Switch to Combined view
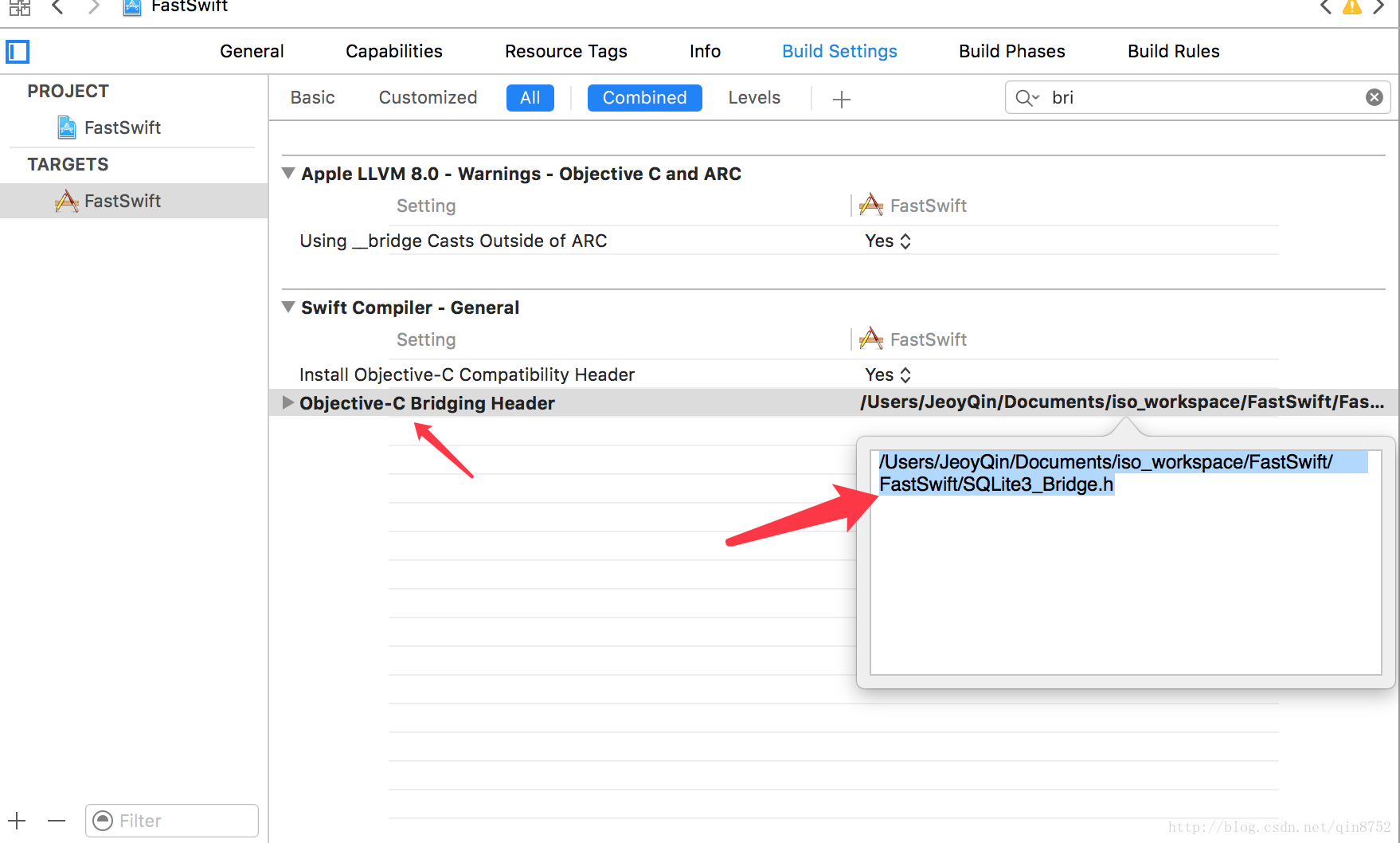The height and width of the screenshot is (843, 1400). 645,98
